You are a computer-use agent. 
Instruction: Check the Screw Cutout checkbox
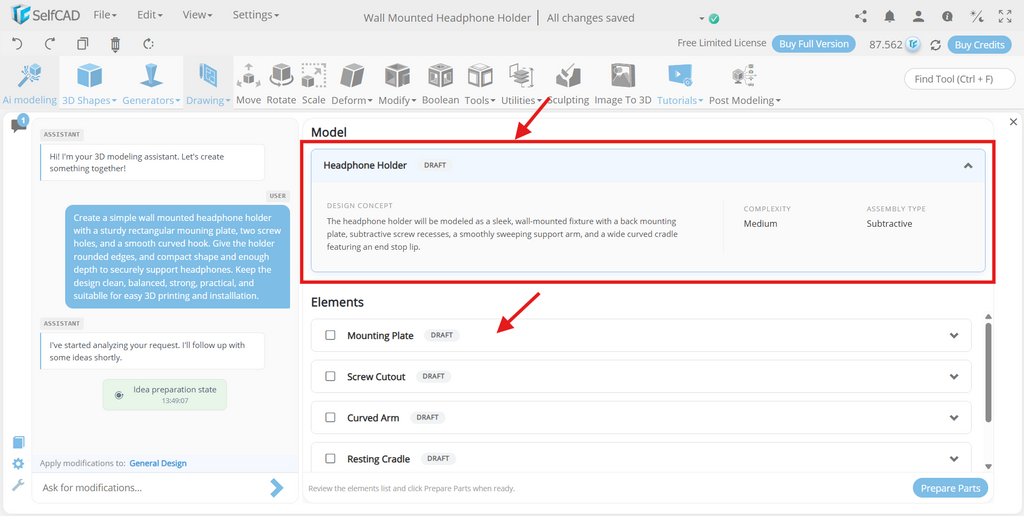(x=330, y=376)
